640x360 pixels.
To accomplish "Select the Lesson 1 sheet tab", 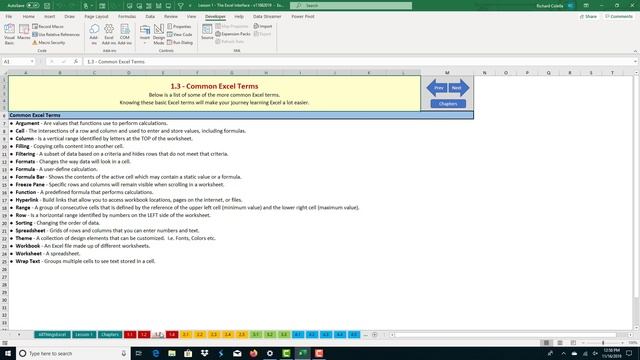I will (84, 335).
